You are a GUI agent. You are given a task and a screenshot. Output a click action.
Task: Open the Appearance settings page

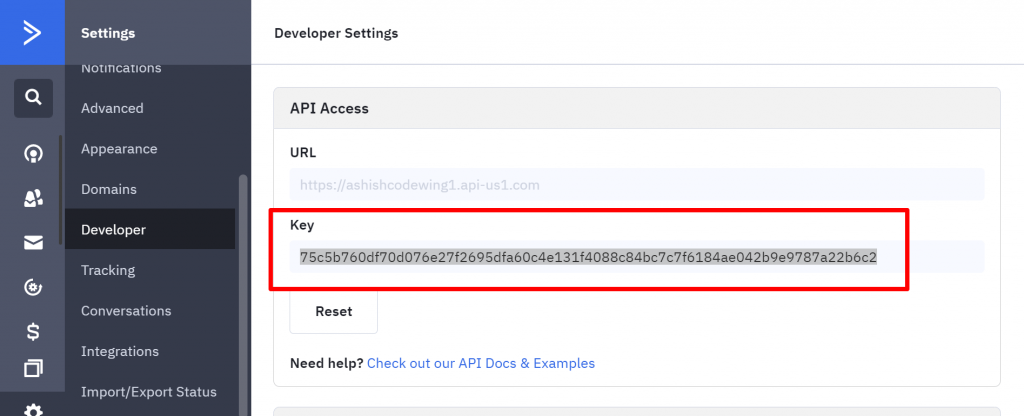(119, 149)
